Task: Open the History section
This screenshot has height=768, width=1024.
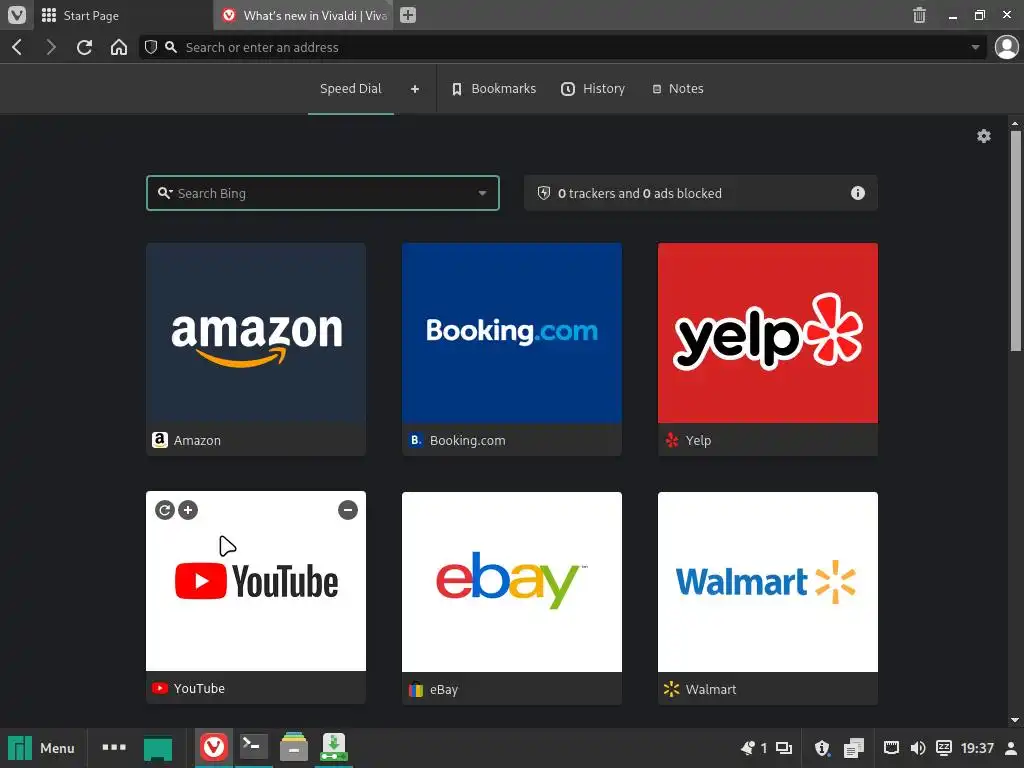Action: click(593, 89)
